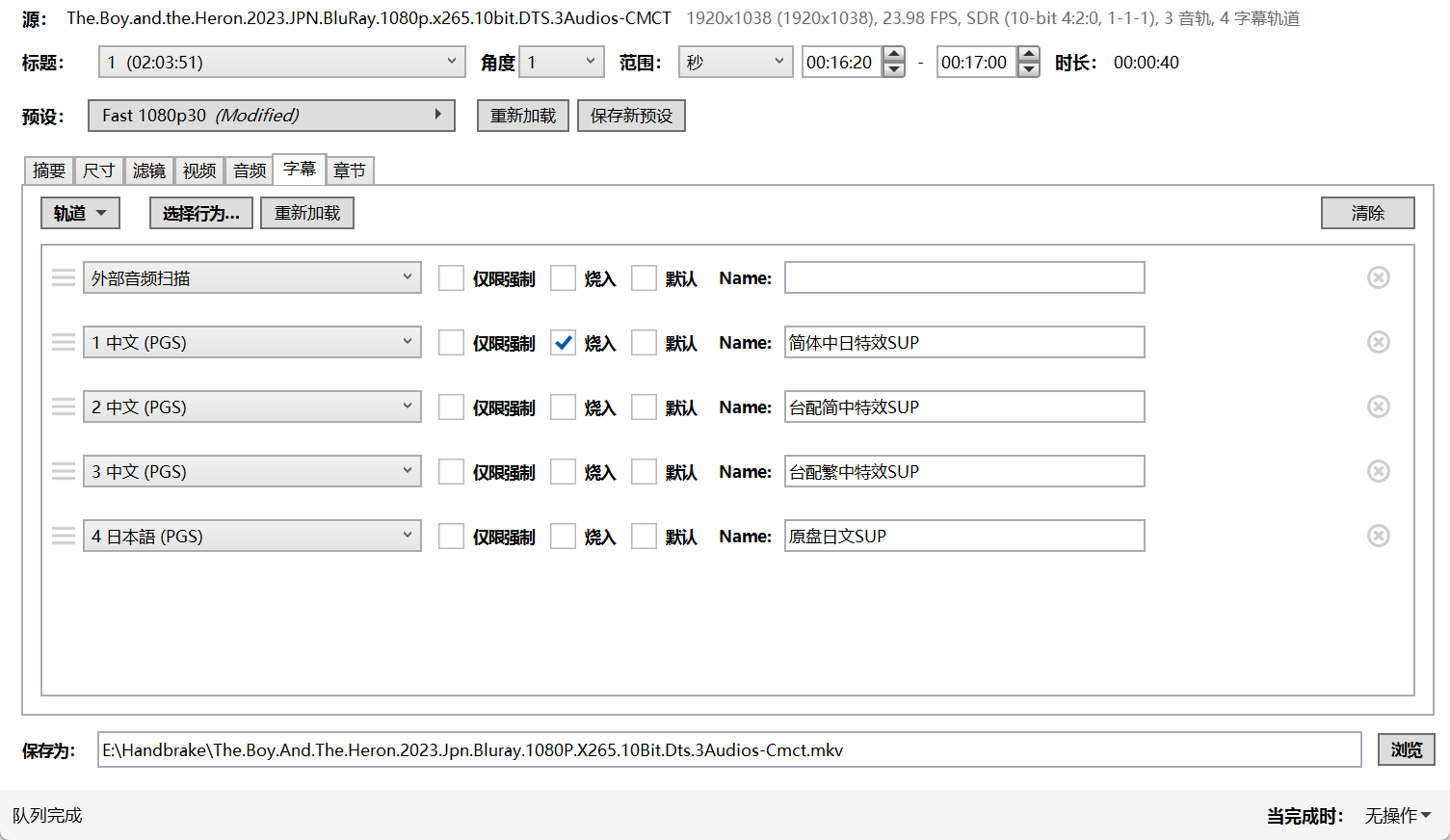The height and width of the screenshot is (840, 1450).
Task: Remove the 3 中文 (PGS) subtitle track
Action: 1378,471
